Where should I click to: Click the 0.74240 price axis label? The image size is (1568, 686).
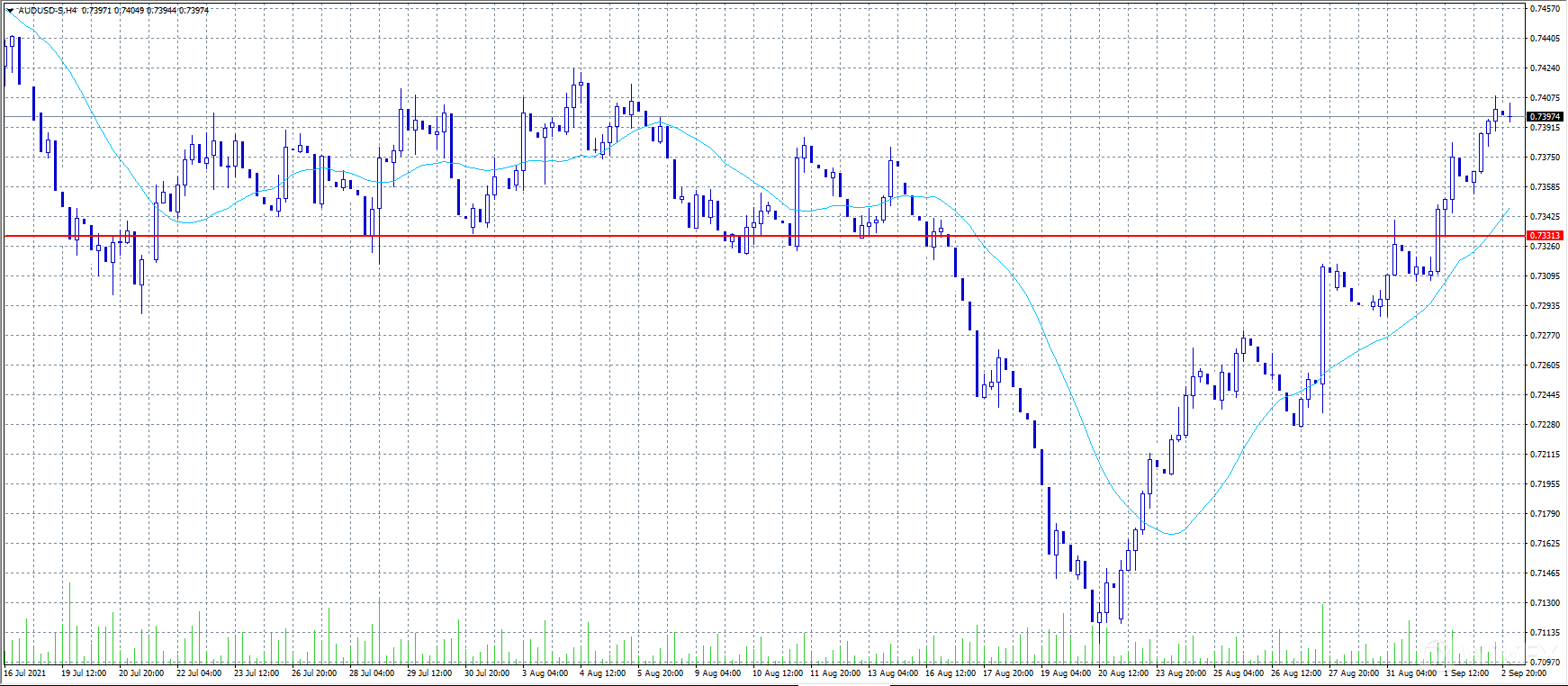pyautogui.click(x=1545, y=68)
